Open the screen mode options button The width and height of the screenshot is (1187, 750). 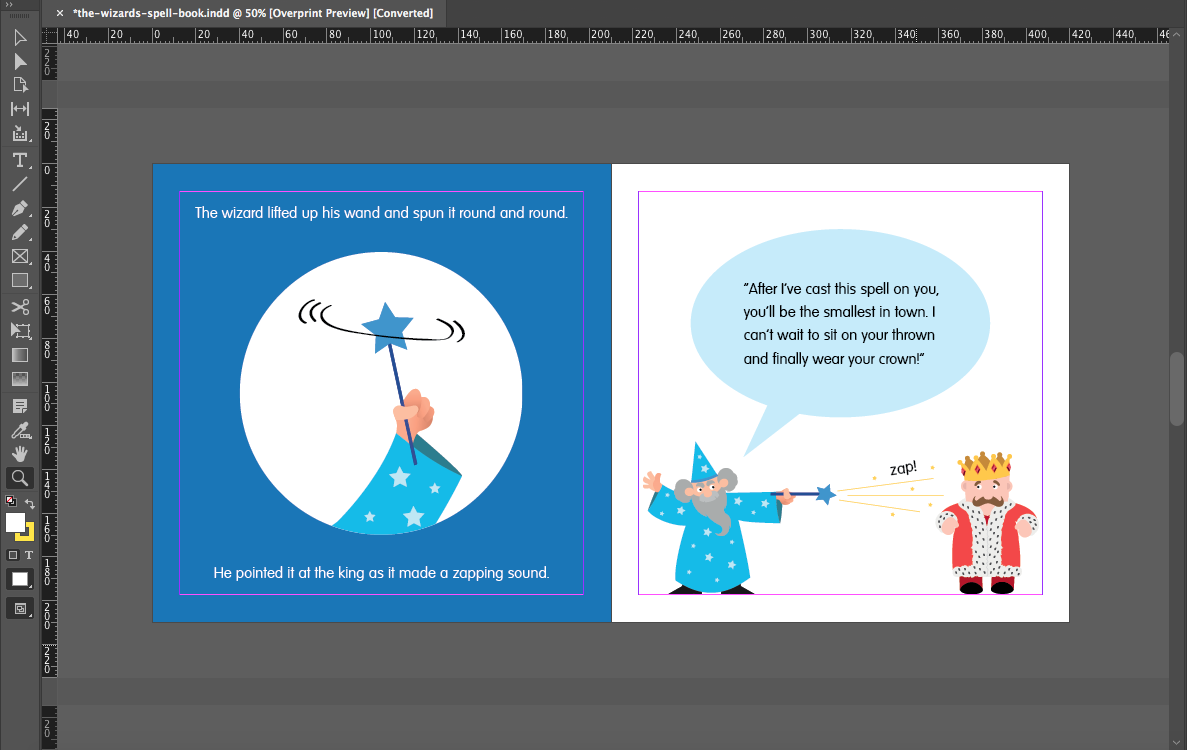[x=20, y=607]
